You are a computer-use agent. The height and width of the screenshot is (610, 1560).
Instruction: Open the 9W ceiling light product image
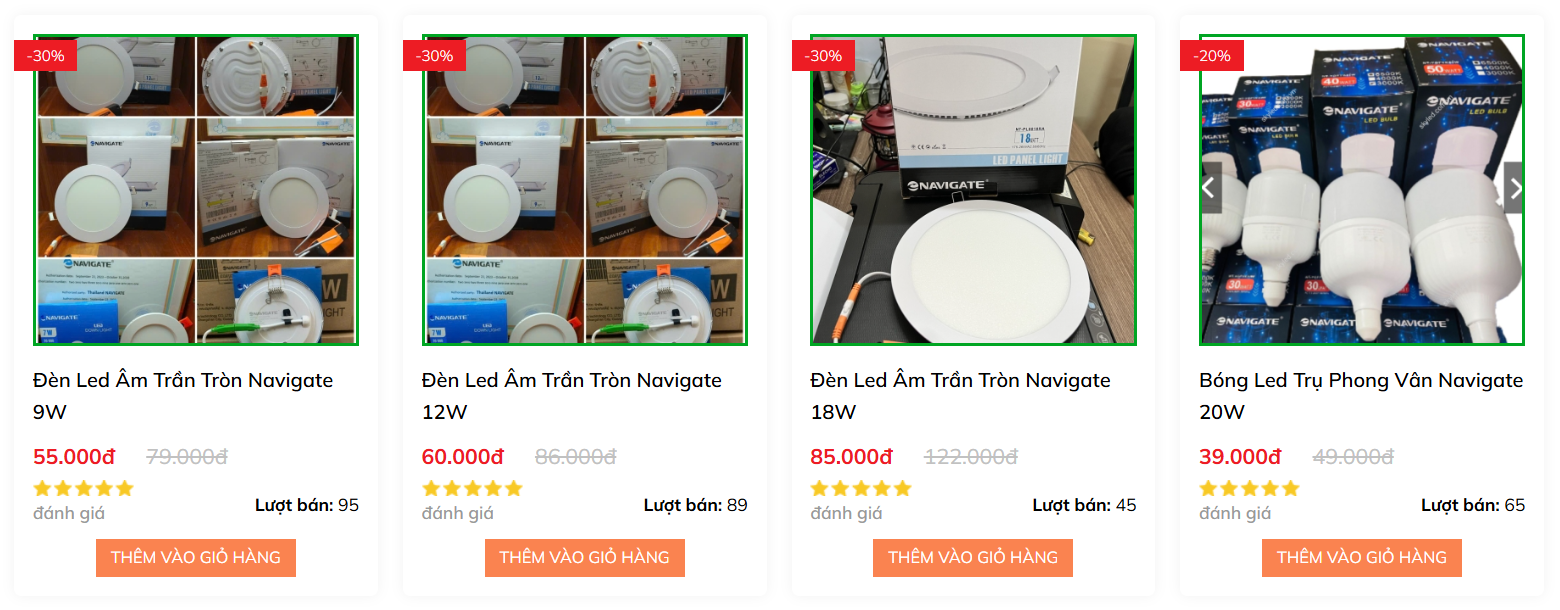[196, 190]
